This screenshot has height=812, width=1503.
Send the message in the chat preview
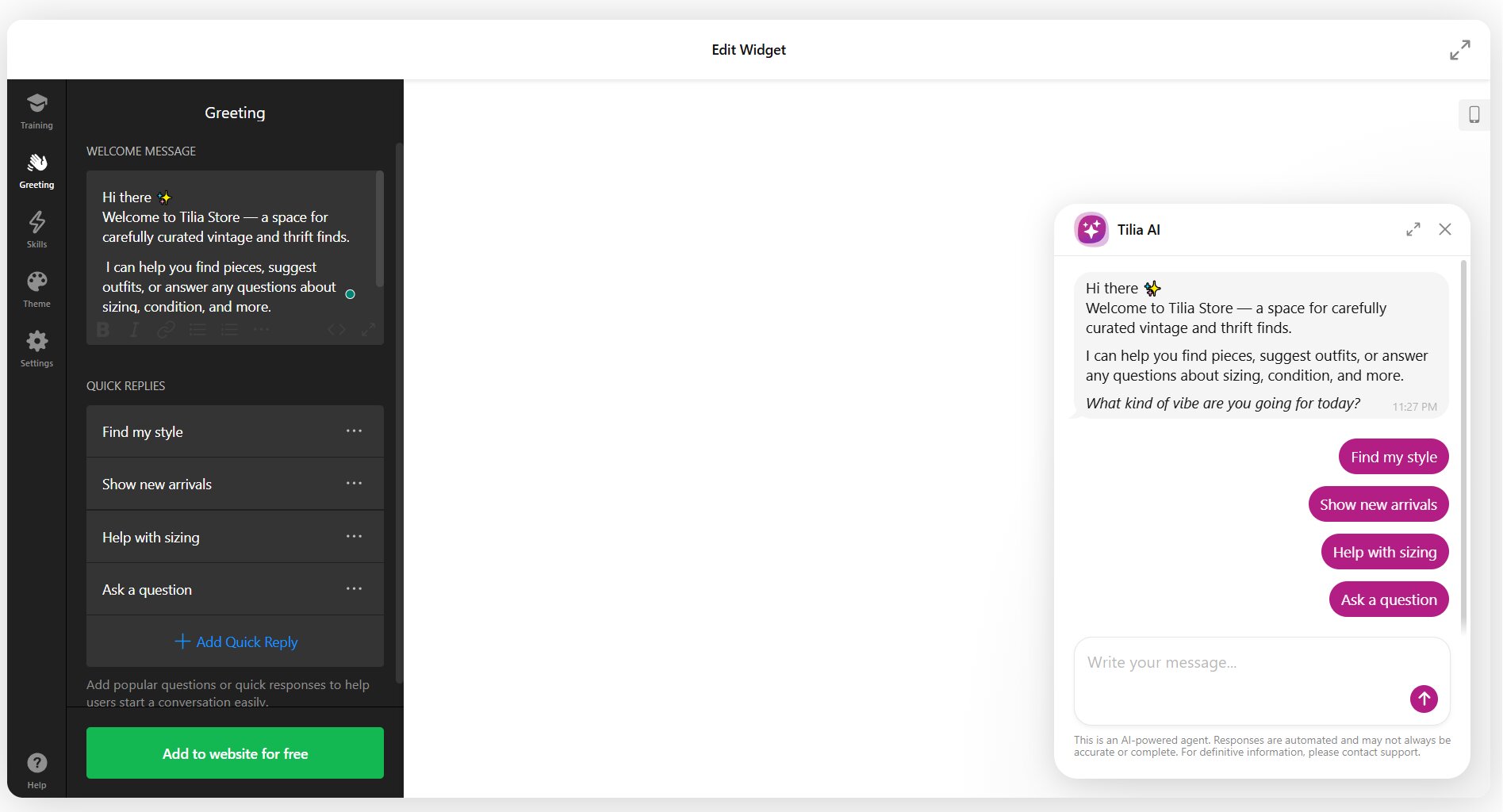pos(1423,699)
